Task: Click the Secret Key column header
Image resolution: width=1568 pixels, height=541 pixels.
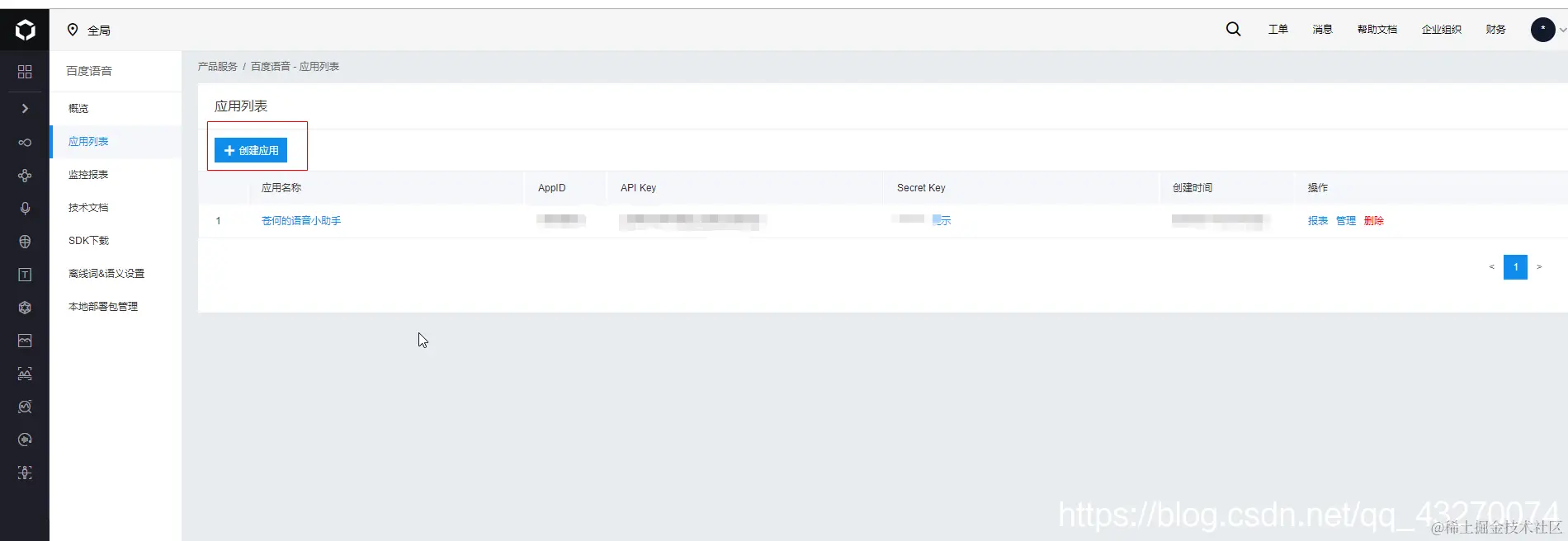Action: pos(921,187)
